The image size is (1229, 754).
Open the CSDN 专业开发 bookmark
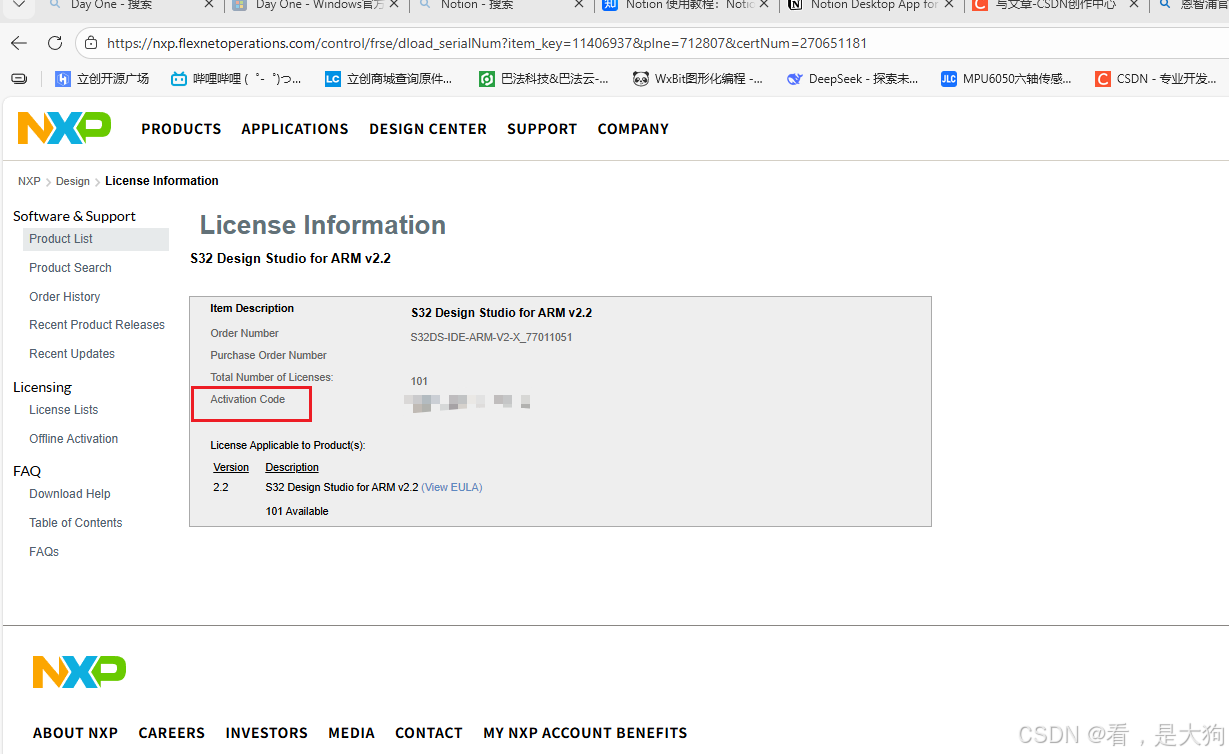pyautogui.click(x=1156, y=78)
